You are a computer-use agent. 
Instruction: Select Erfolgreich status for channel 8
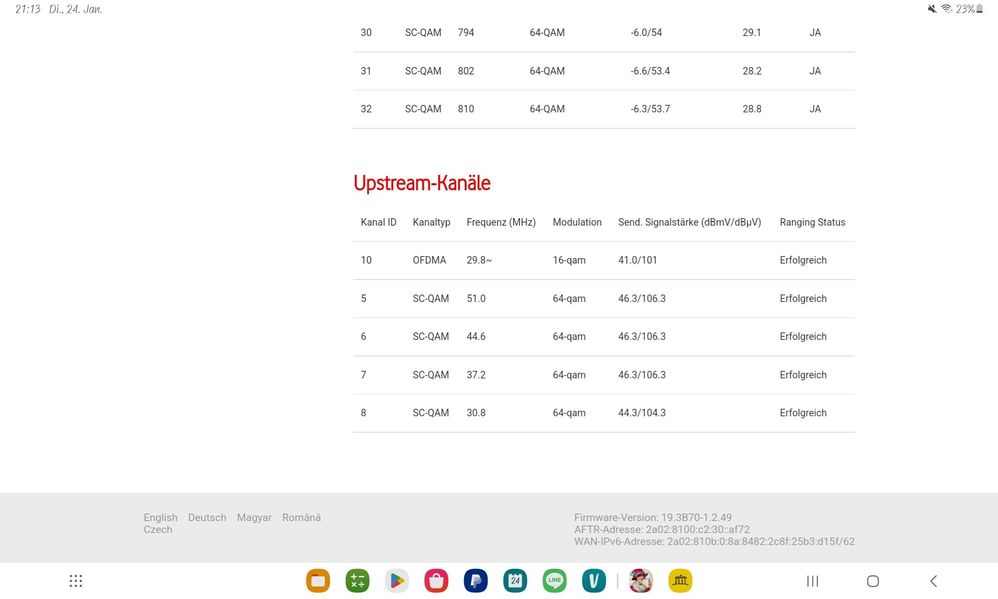(803, 413)
